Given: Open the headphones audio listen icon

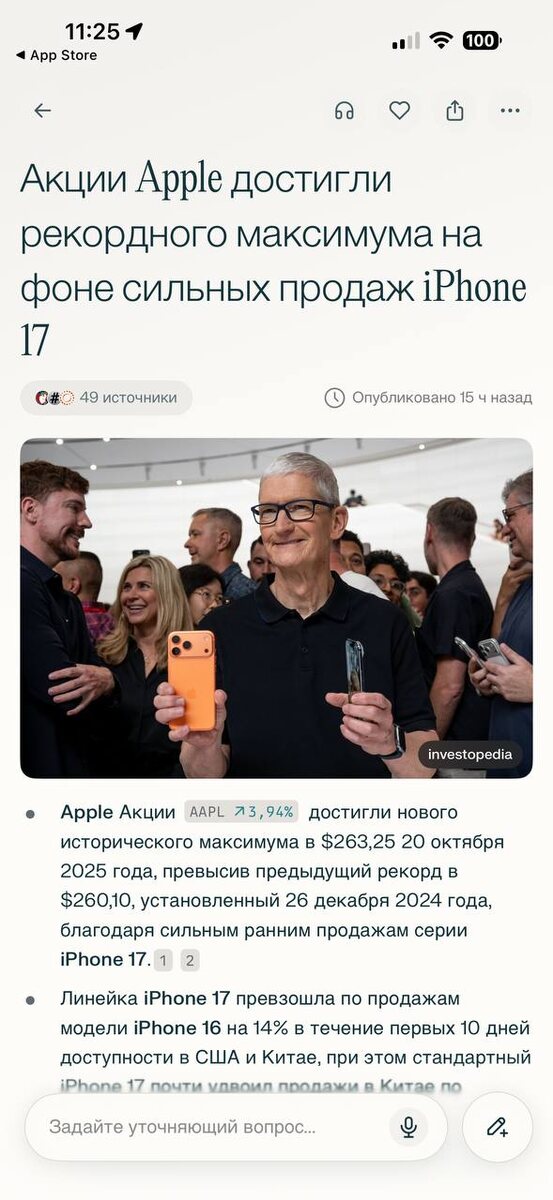Looking at the screenshot, I should [x=344, y=111].
